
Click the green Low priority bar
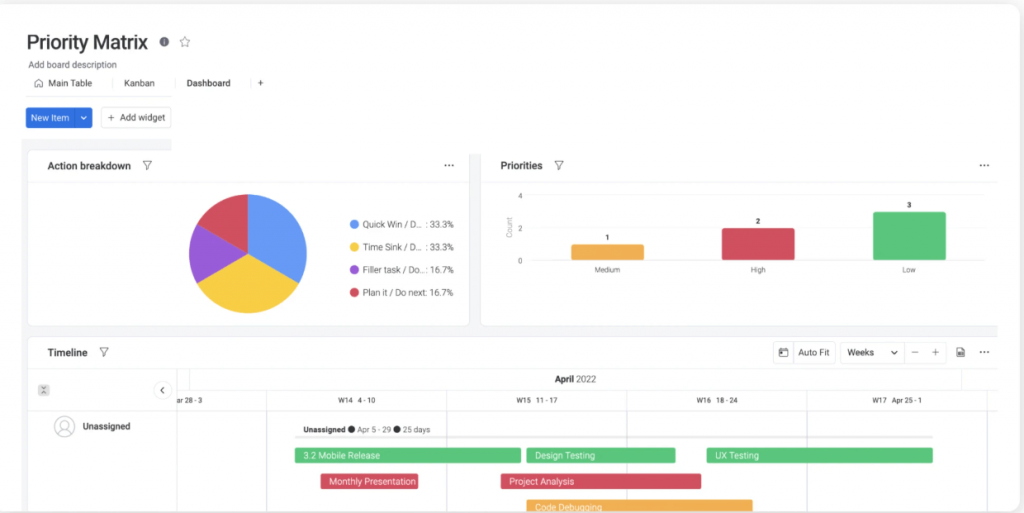pos(909,236)
